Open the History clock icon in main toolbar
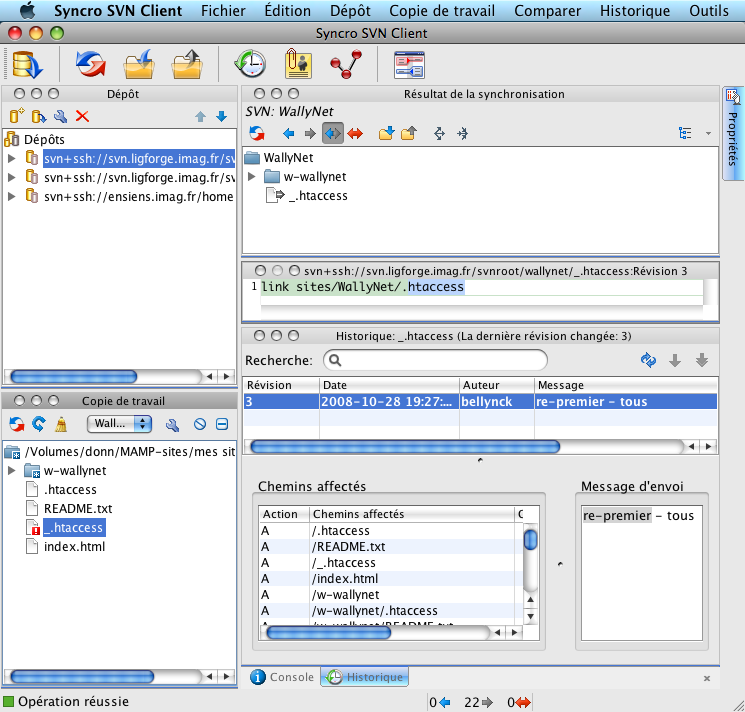This screenshot has height=712, width=745. click(250, 64)
